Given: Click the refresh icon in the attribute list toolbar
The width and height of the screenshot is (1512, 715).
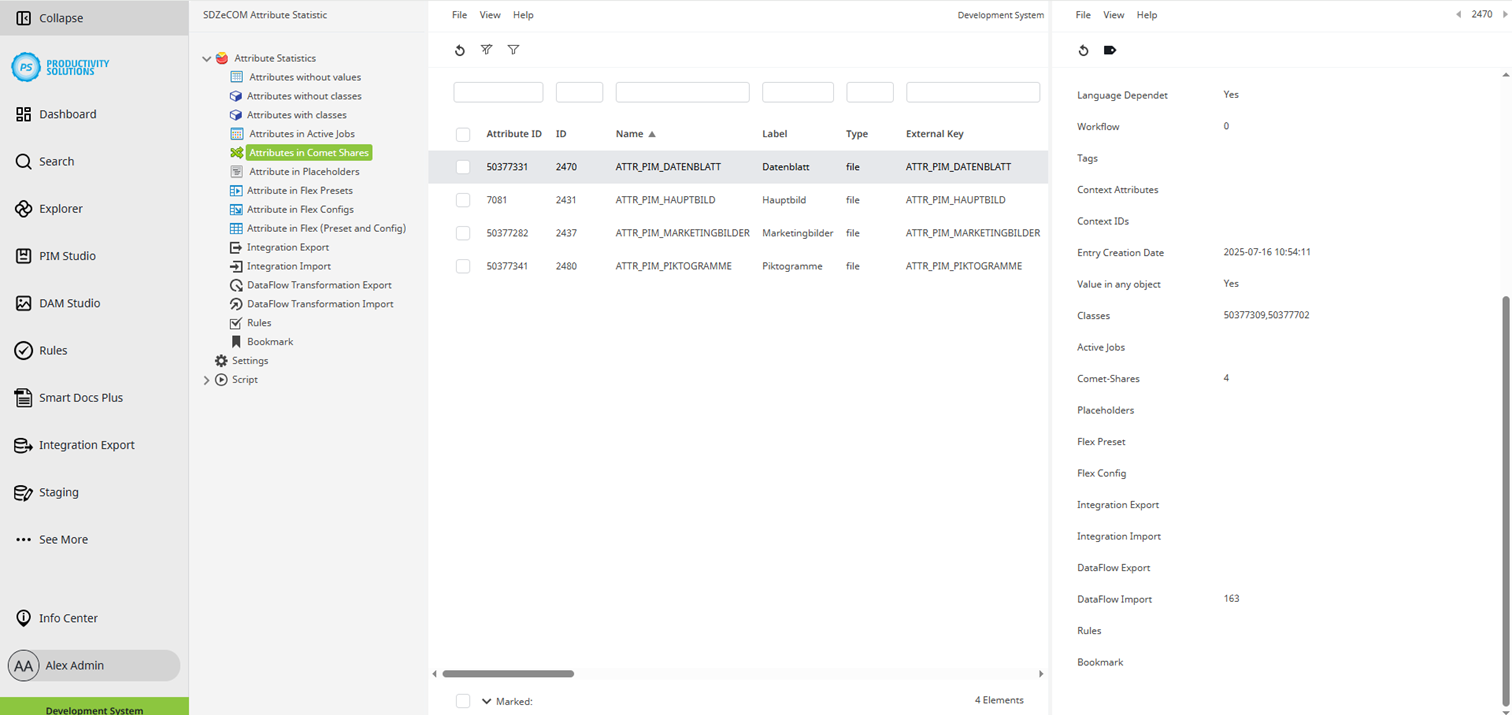Looking at the screenshot, I should click(x=459, y=49).
